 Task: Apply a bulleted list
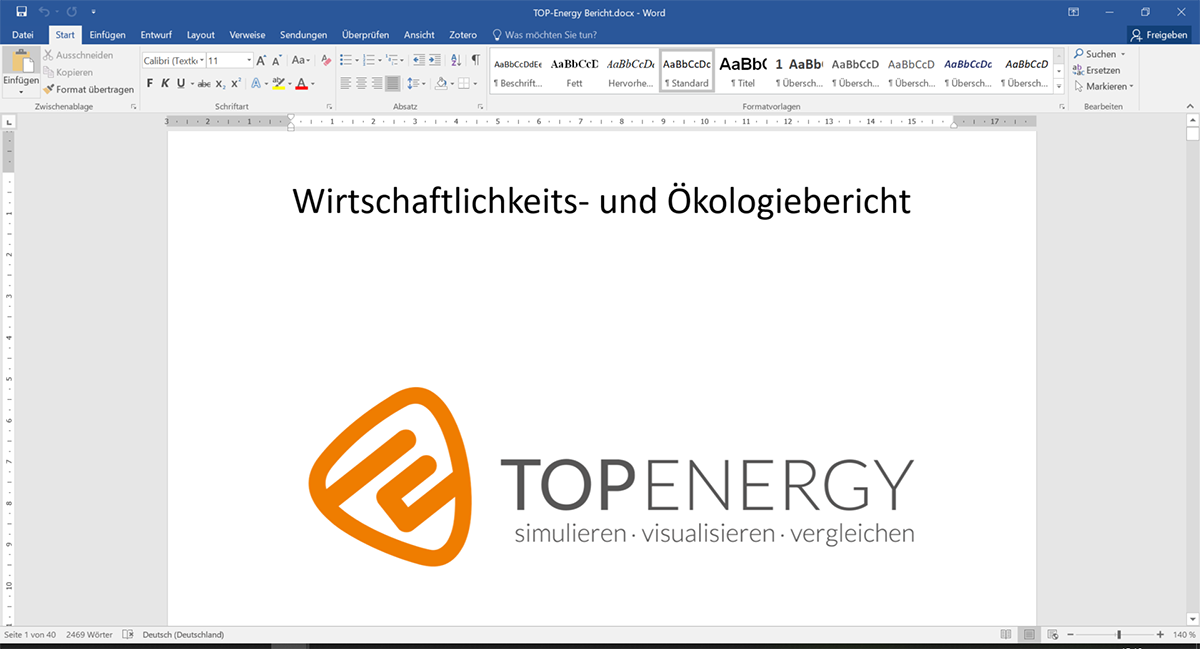click(345, 61)
